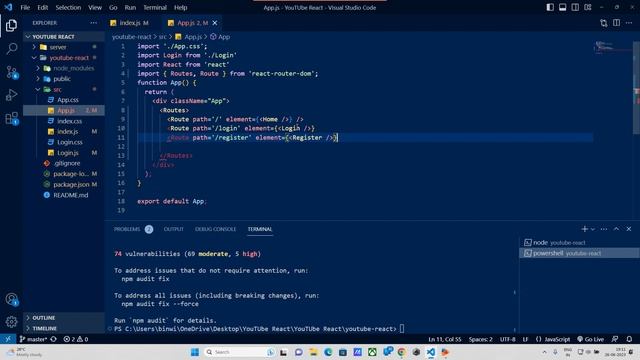Open Run and Debug view
Viewport: 640px width, 360px height.
(x=11, y=95)
